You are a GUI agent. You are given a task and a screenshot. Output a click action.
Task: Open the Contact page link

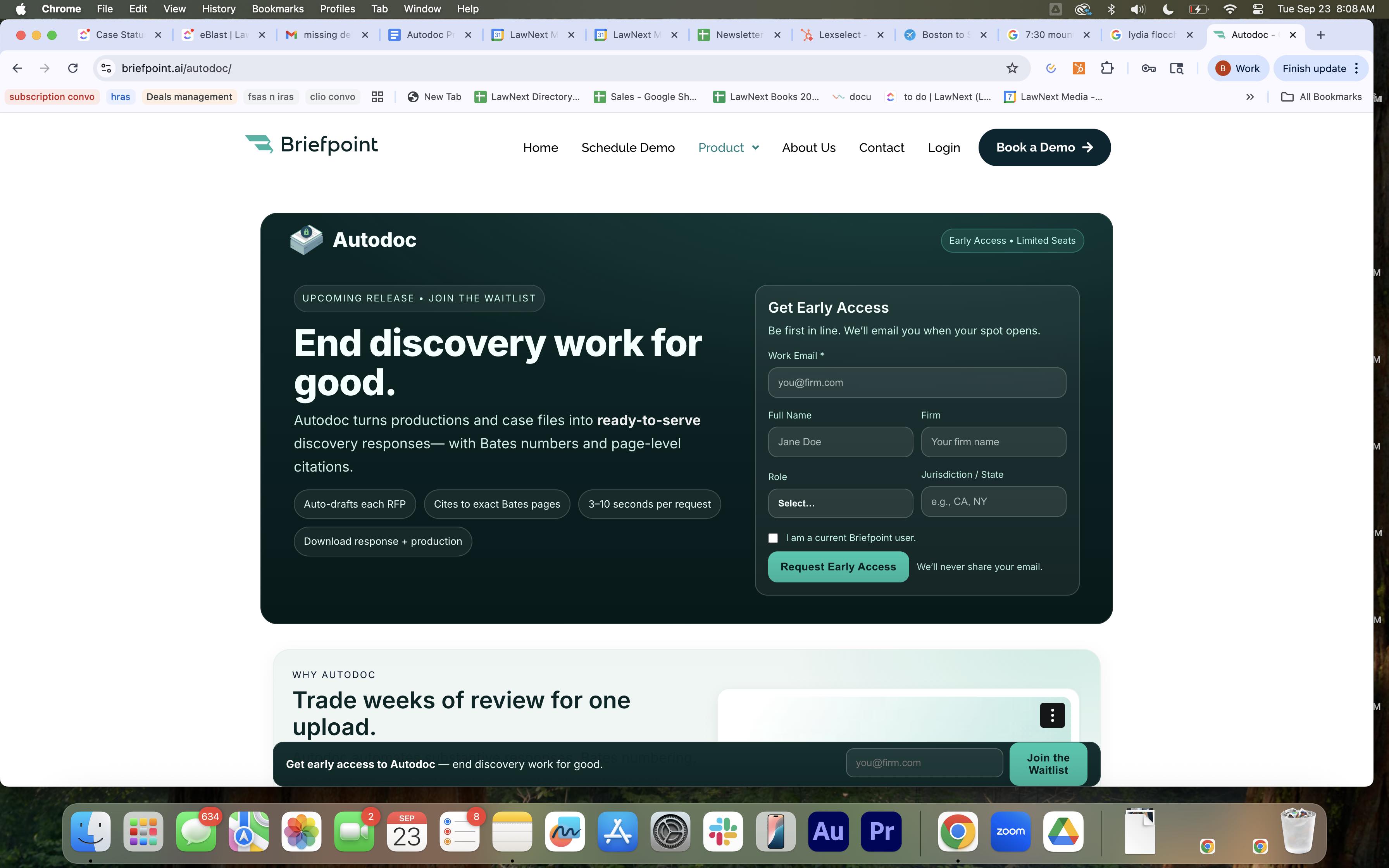coord(881,148)
